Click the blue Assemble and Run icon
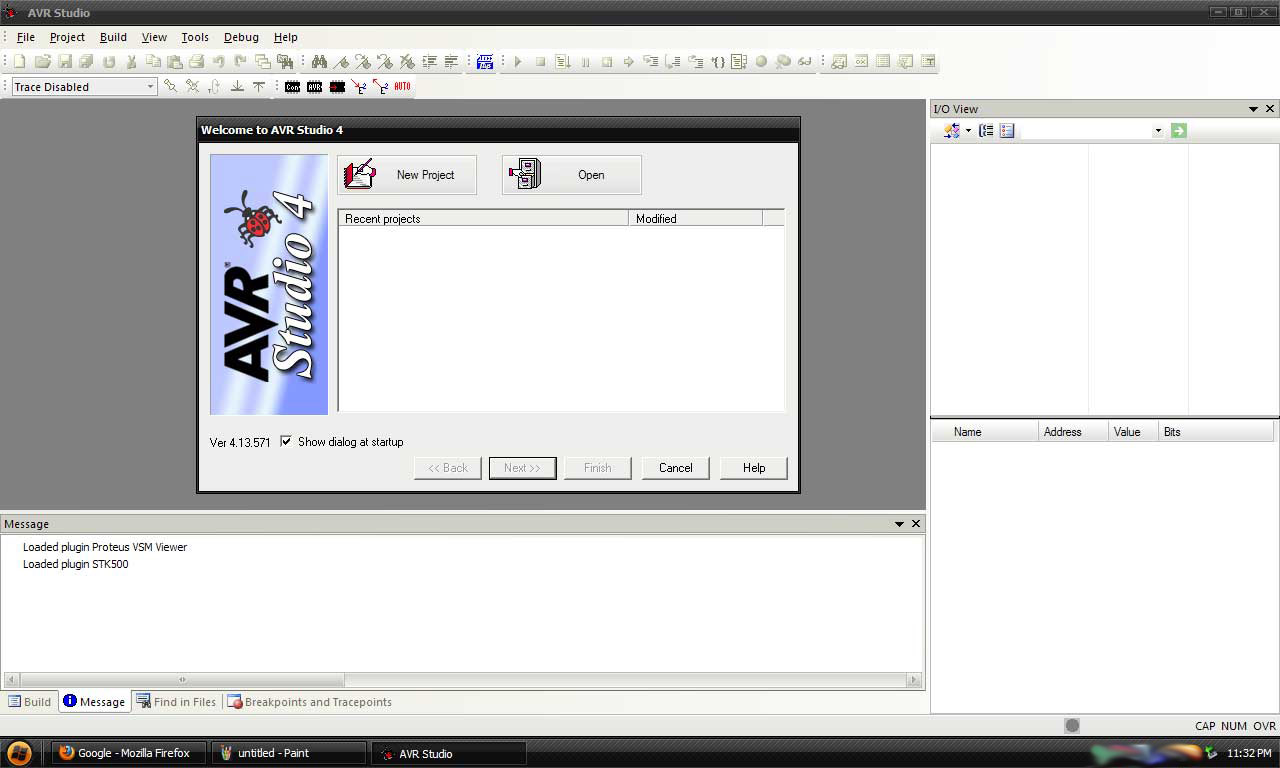1280x768 pixels. [x=485, y=62]
